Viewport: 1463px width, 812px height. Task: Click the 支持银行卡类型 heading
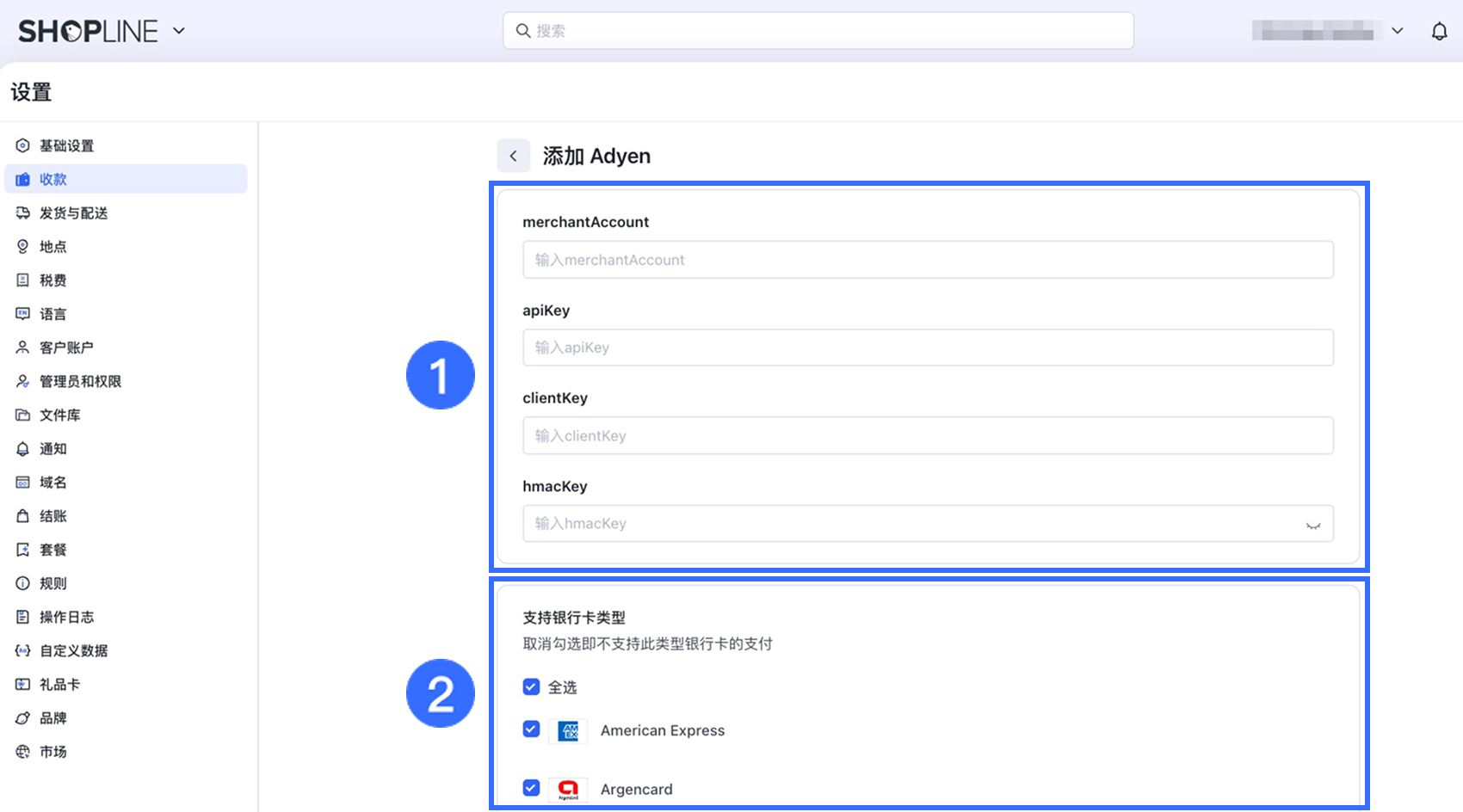574,618
